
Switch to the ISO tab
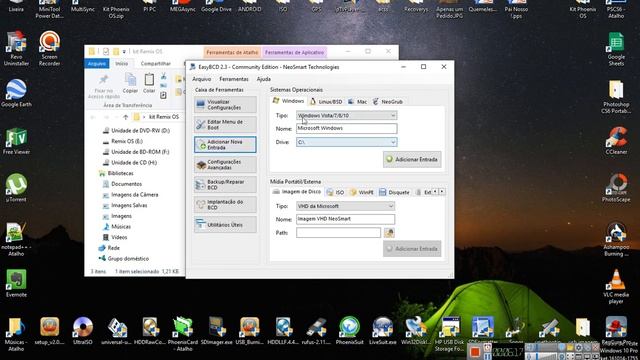pos(336,192)
